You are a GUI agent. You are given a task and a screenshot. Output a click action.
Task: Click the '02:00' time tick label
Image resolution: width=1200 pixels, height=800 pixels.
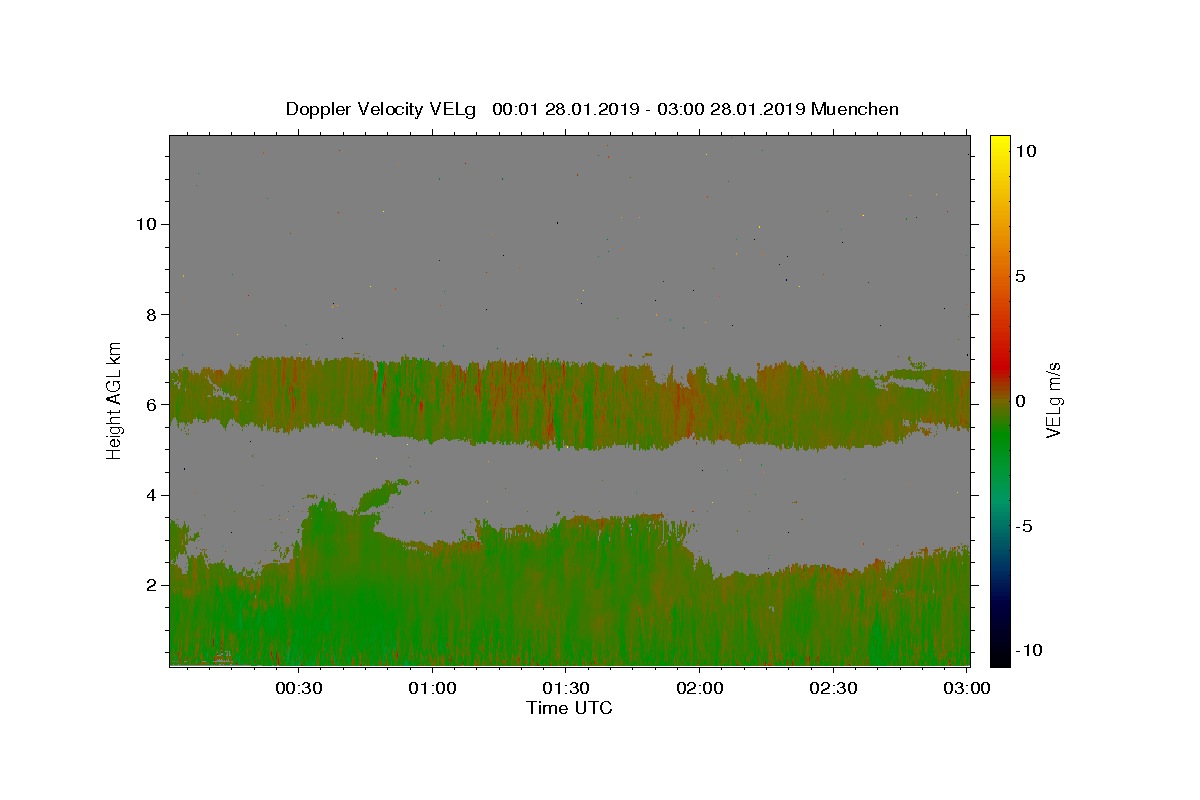(x=700, y=688)
